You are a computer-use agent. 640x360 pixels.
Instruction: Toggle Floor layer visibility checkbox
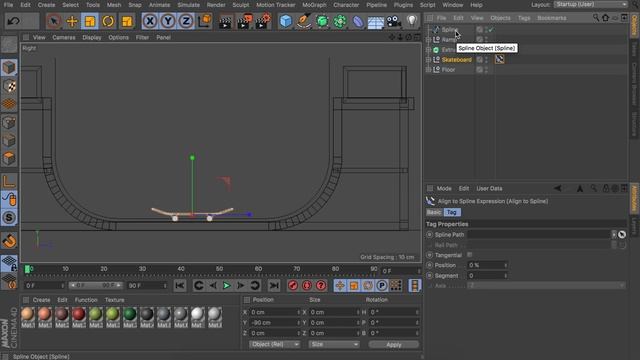click(480, 70)
